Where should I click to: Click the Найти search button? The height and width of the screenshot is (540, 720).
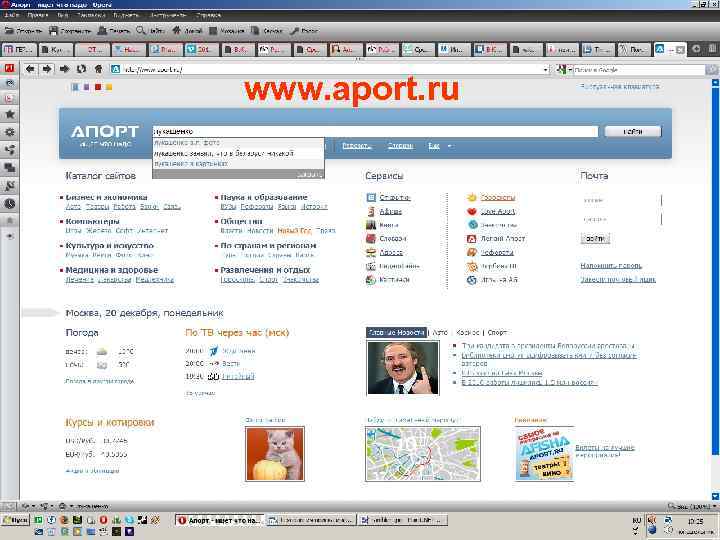[633, 132]
